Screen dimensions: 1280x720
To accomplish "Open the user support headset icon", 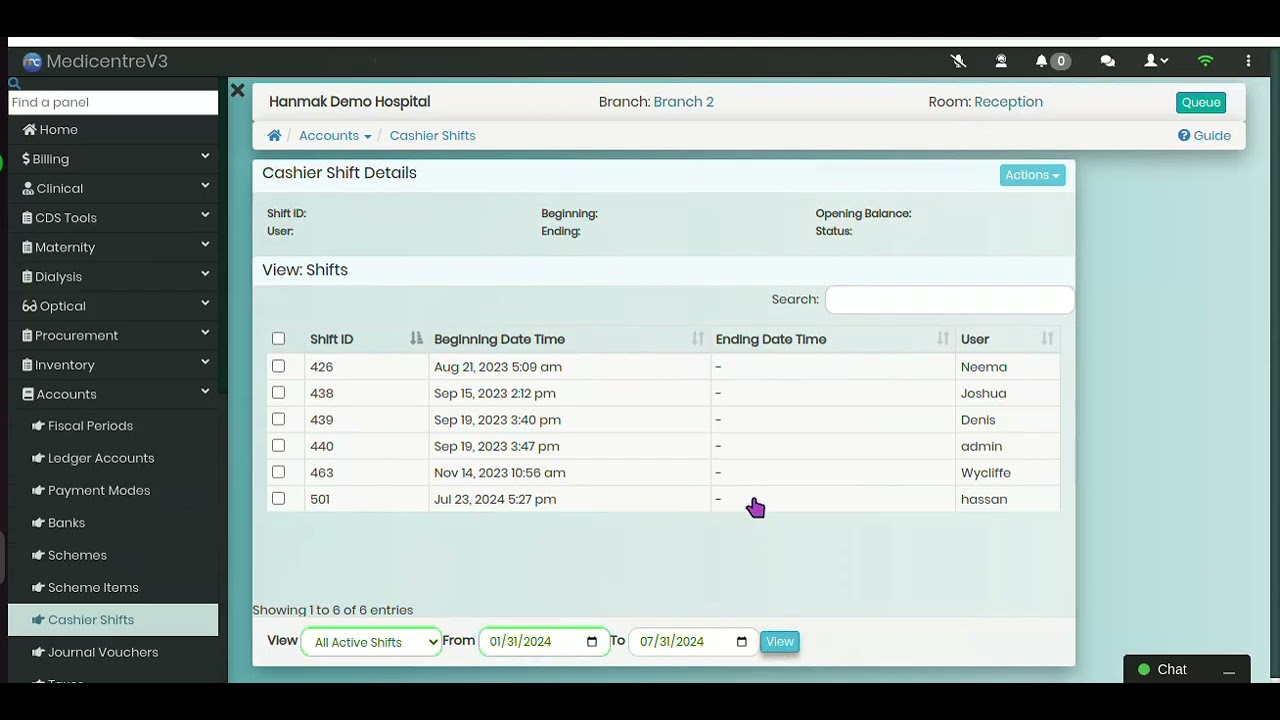I will 1001,61.
